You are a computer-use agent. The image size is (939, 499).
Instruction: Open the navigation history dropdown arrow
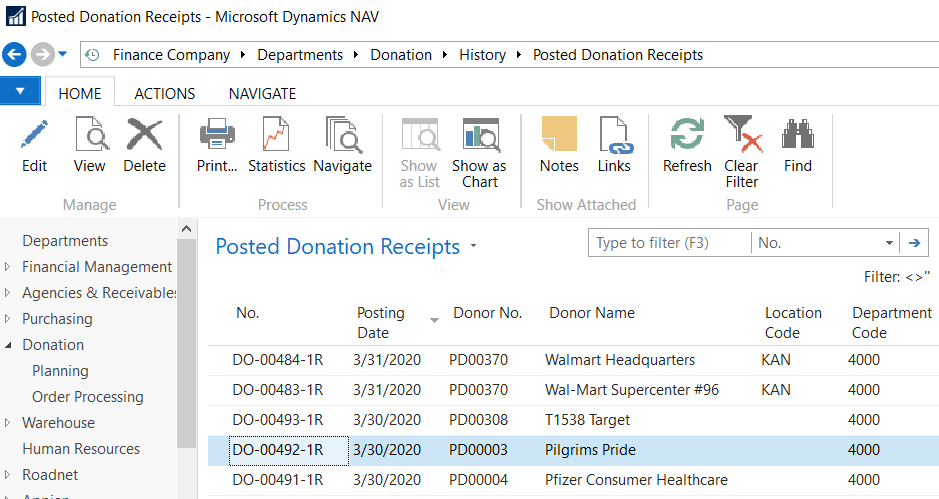62,55
